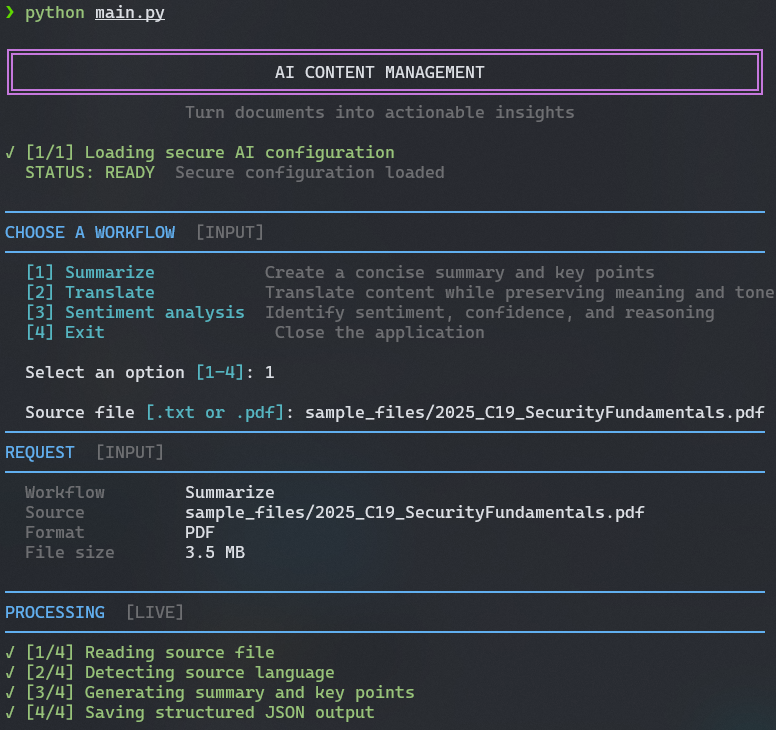
Task: Click the entered option value '1'
Action: coord(270,372)
